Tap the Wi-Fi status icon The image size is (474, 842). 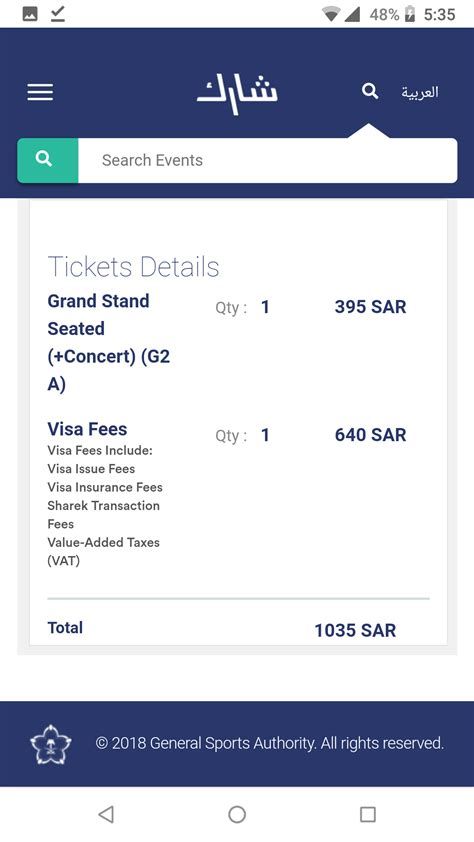(331, 14)
